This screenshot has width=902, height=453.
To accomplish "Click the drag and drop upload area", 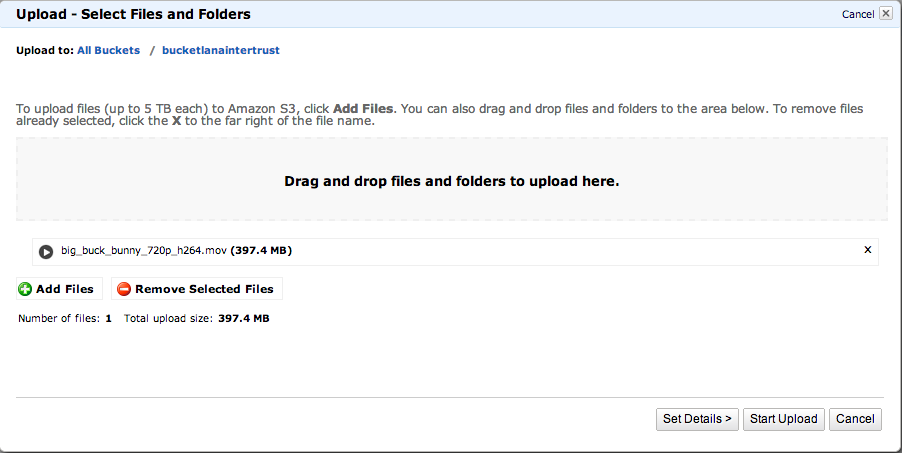I will [451, 180].
